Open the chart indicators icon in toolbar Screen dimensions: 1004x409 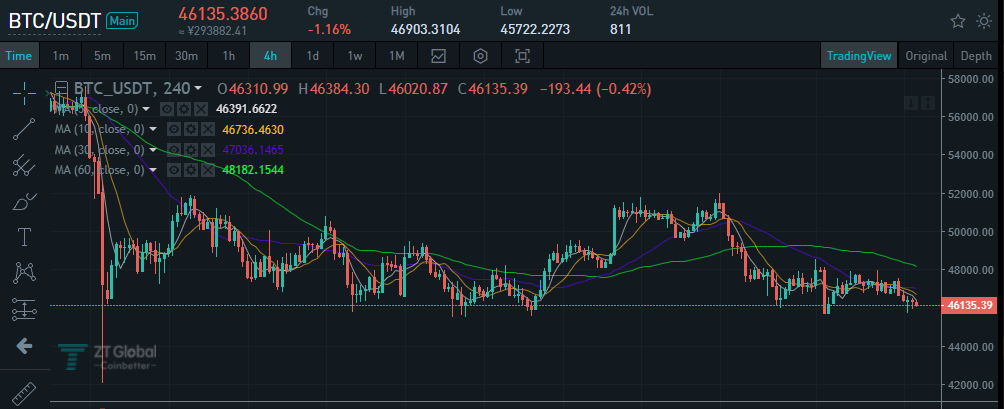(x=438, y=56)
